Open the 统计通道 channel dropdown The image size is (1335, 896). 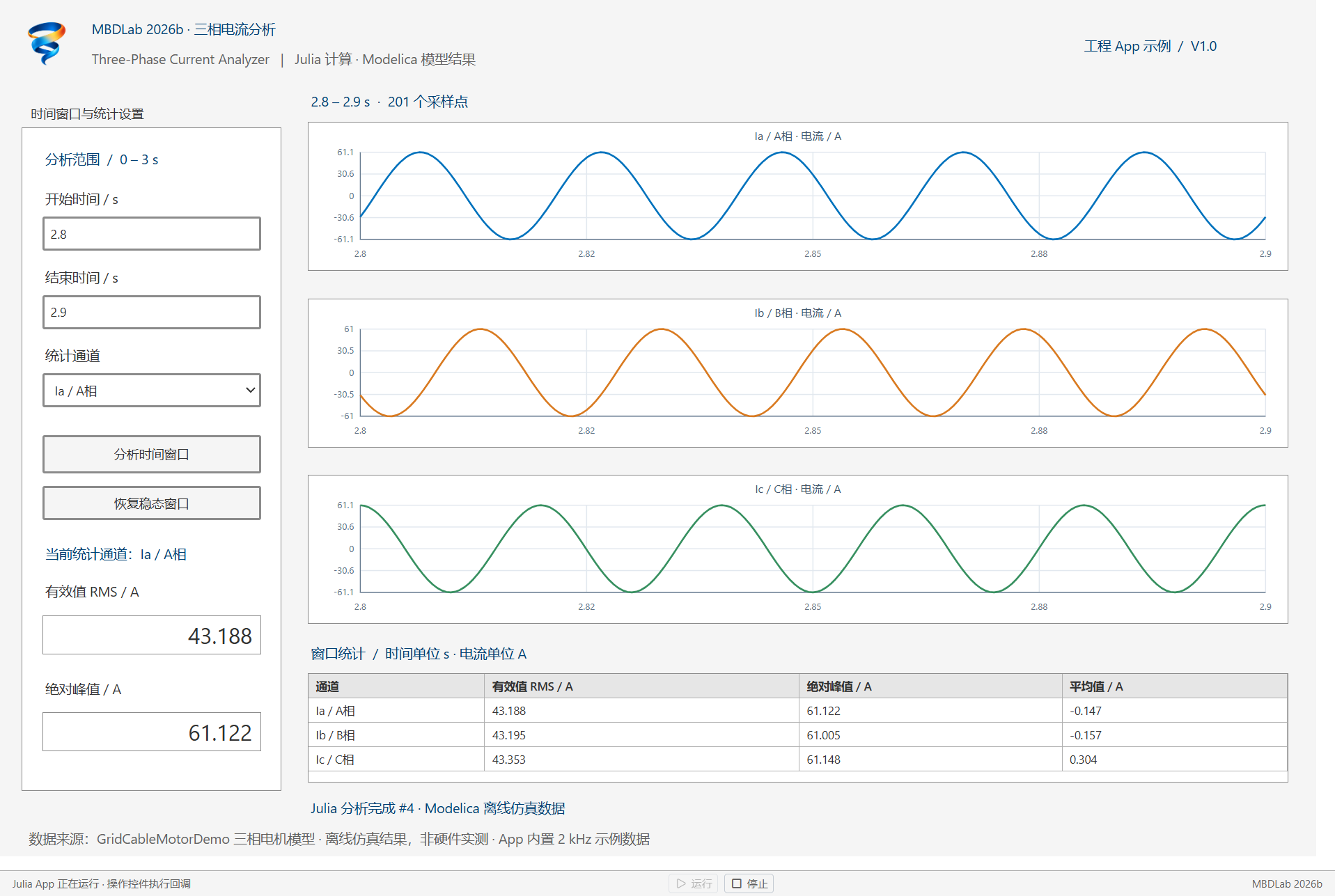tap(152, 391)
